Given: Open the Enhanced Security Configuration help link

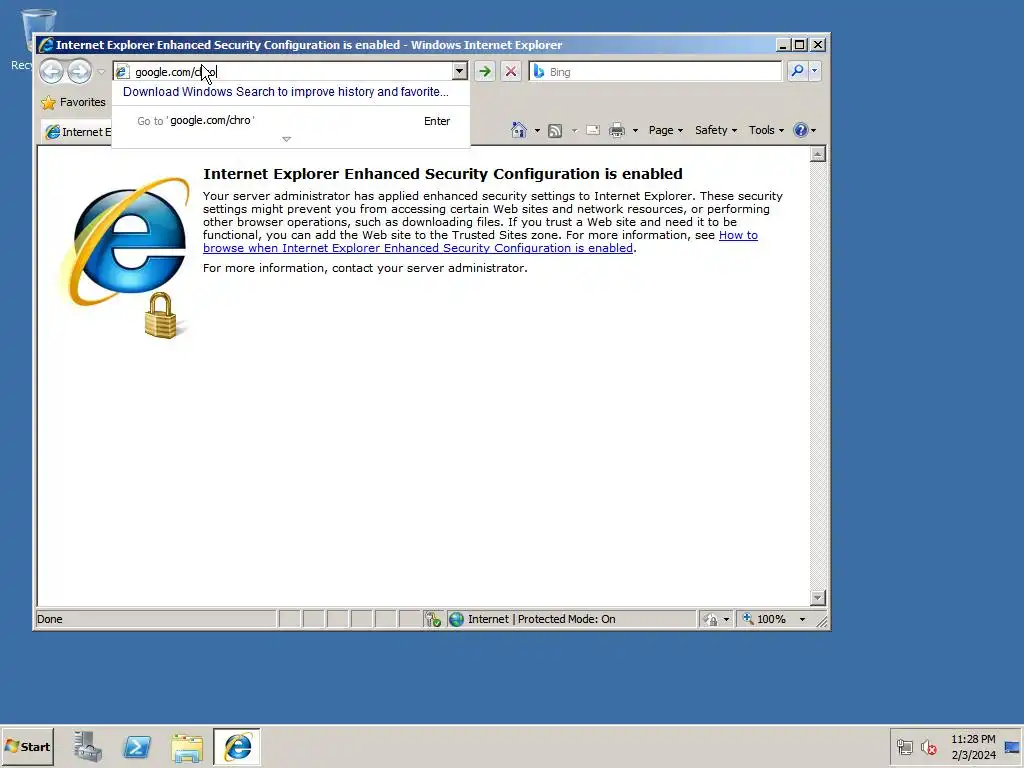Looking at the screenshot, I should 480,242.
